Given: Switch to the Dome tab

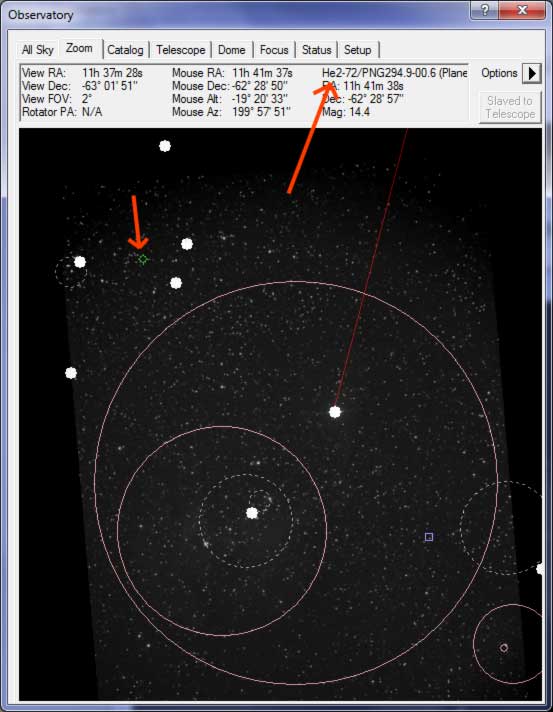Looking at the screenshot, I should pyautogui.click(x=232, y=49).
